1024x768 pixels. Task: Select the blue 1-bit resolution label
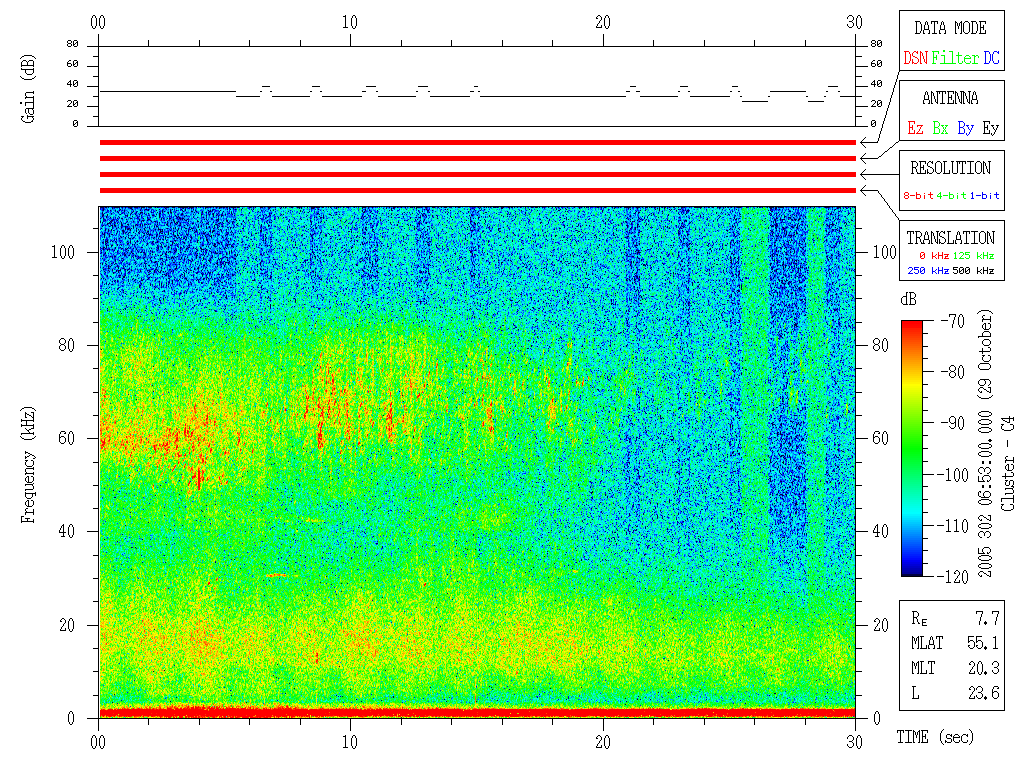984,195
